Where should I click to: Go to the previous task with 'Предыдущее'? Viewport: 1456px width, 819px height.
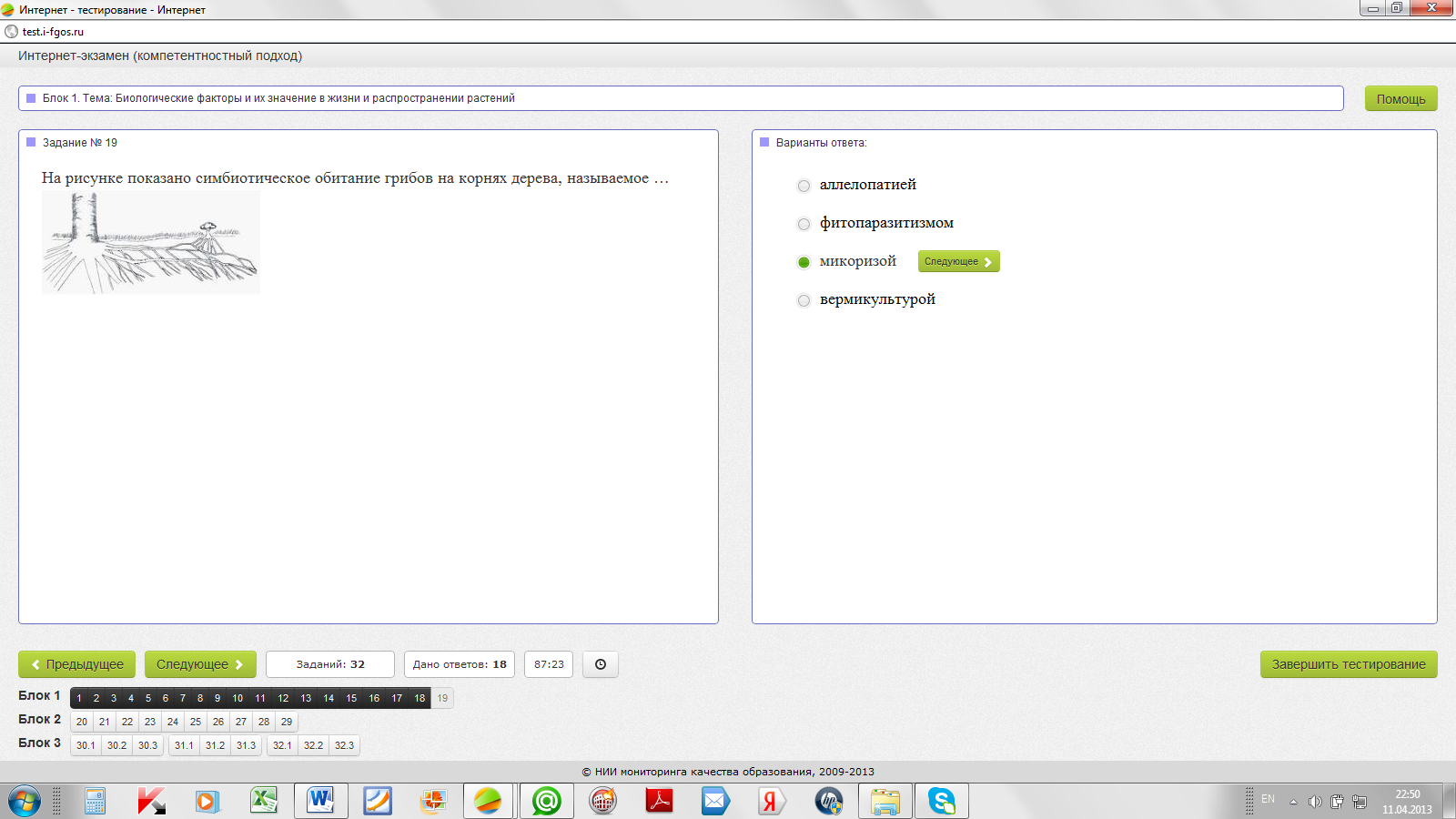point(77,664)
